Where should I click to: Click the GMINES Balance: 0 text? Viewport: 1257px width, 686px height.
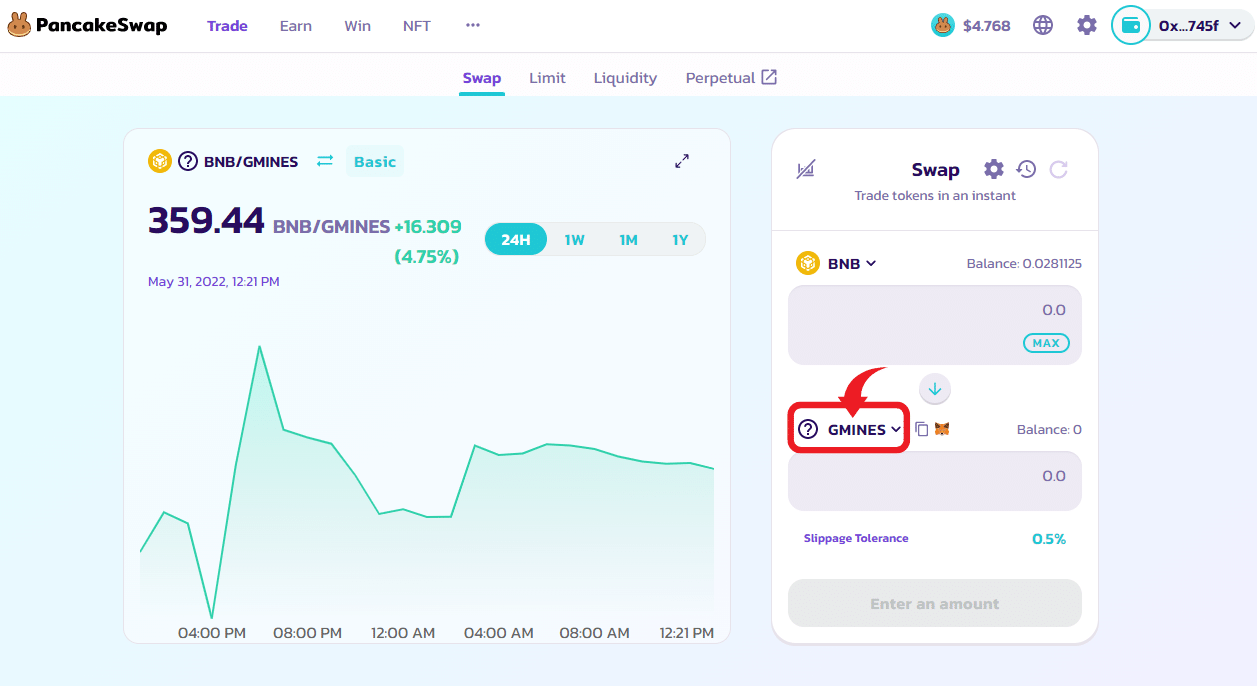click(x=1049, y=430)
